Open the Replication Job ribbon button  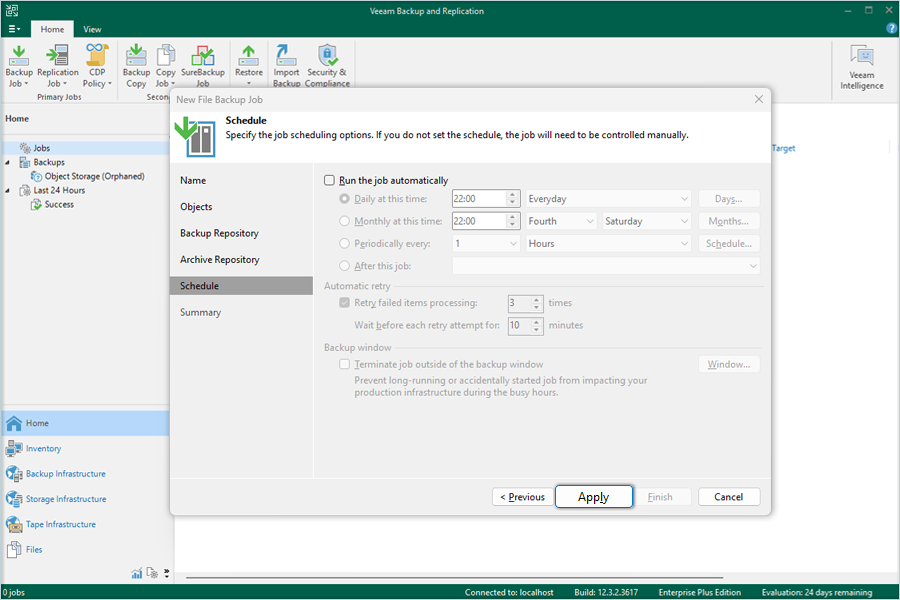[57, 66]
